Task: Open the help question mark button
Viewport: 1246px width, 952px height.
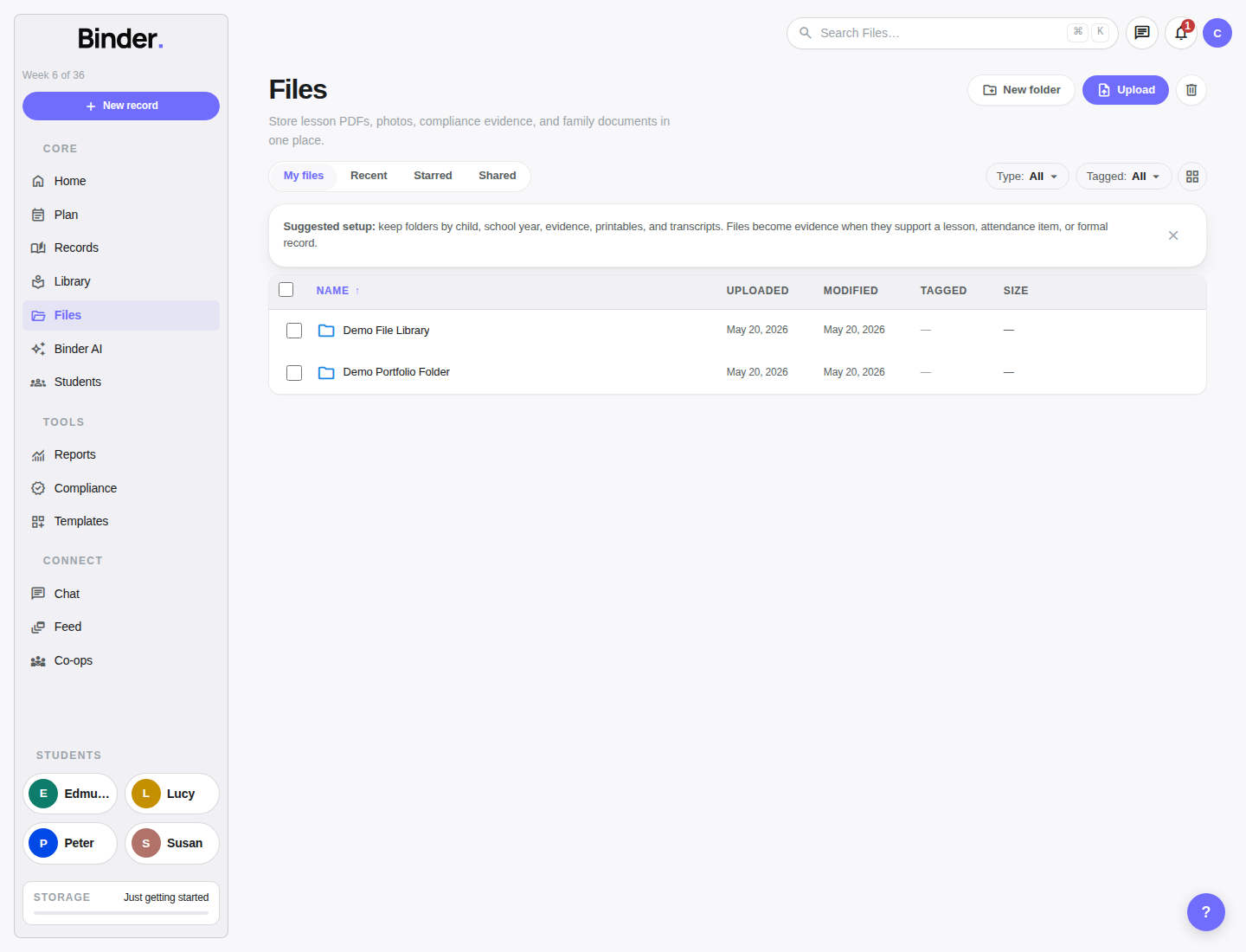Action: click(x=1206, y=912)
